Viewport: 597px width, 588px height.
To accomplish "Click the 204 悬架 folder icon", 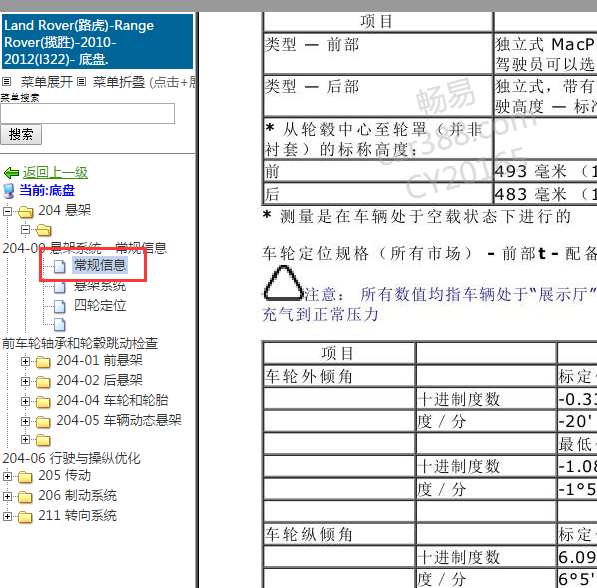I will tap(26, 212).
